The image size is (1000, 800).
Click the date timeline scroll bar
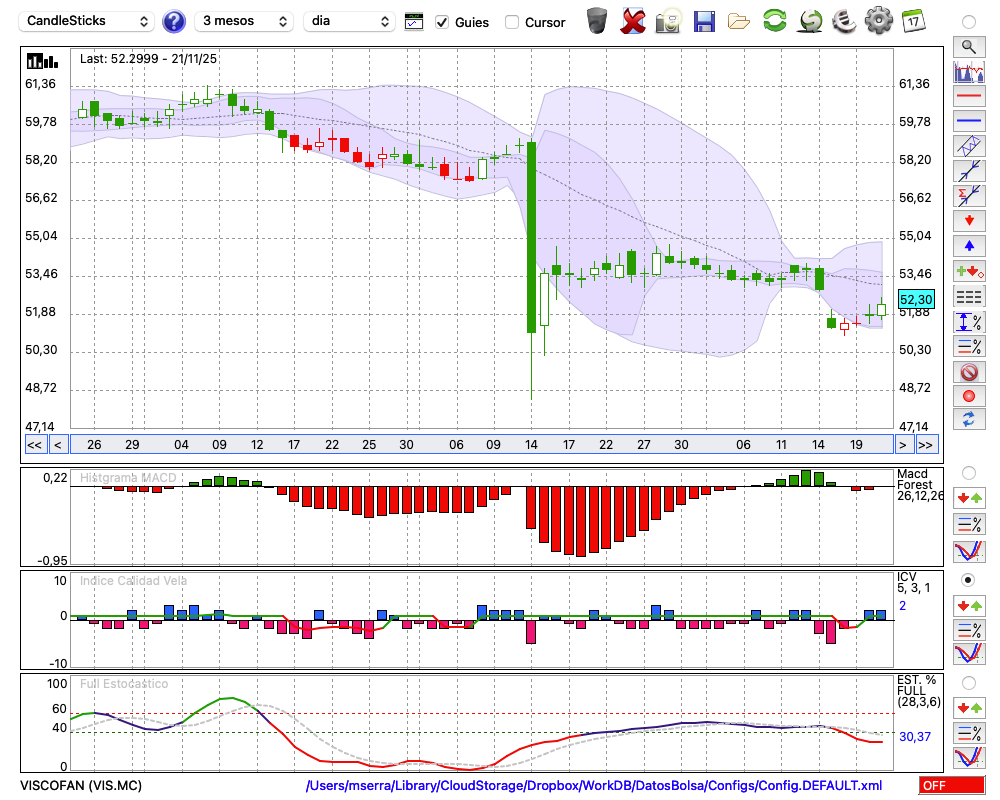click(480, 445)
